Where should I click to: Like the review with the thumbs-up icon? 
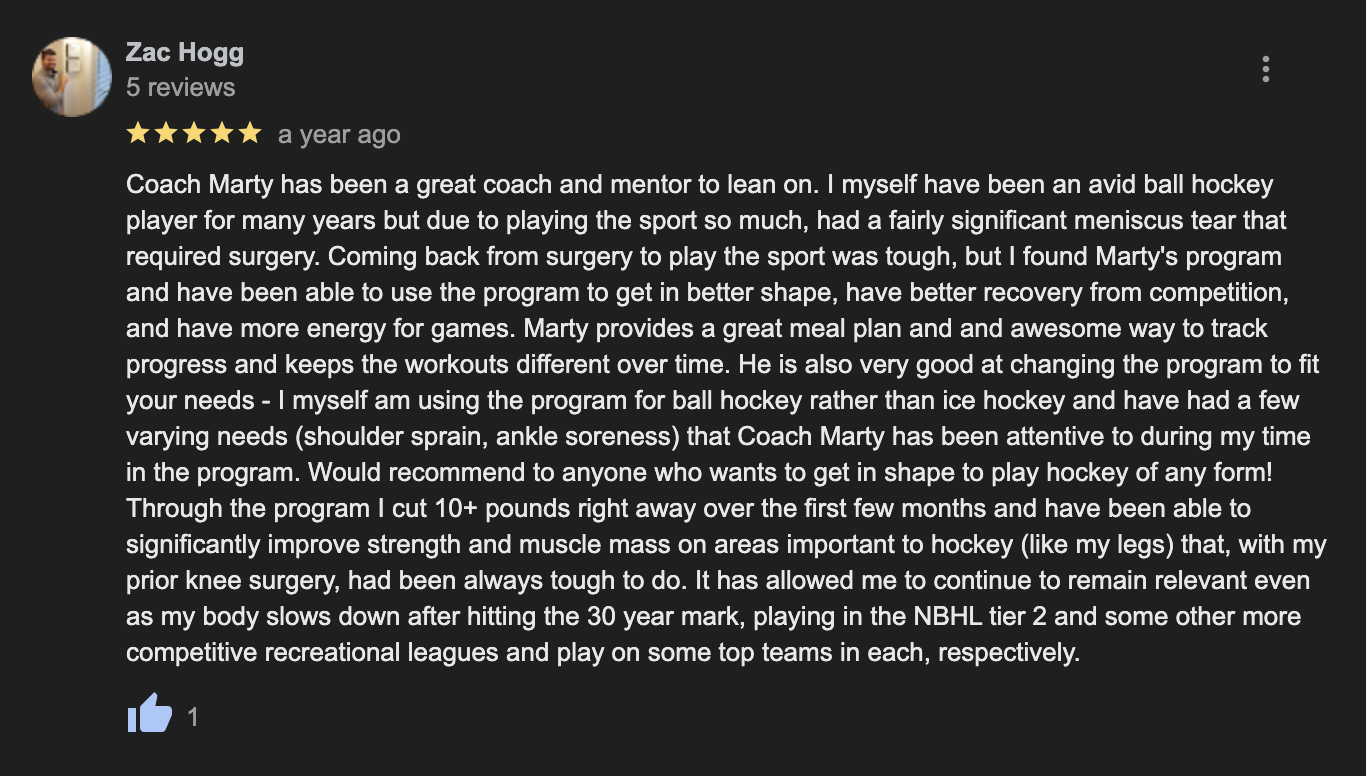tap(149, 715)
